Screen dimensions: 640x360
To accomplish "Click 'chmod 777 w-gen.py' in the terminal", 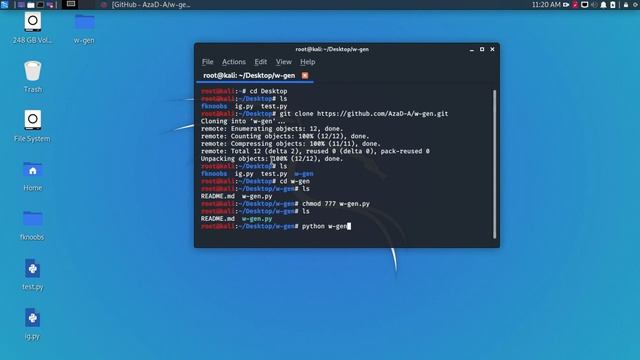I will pos(336,204).
